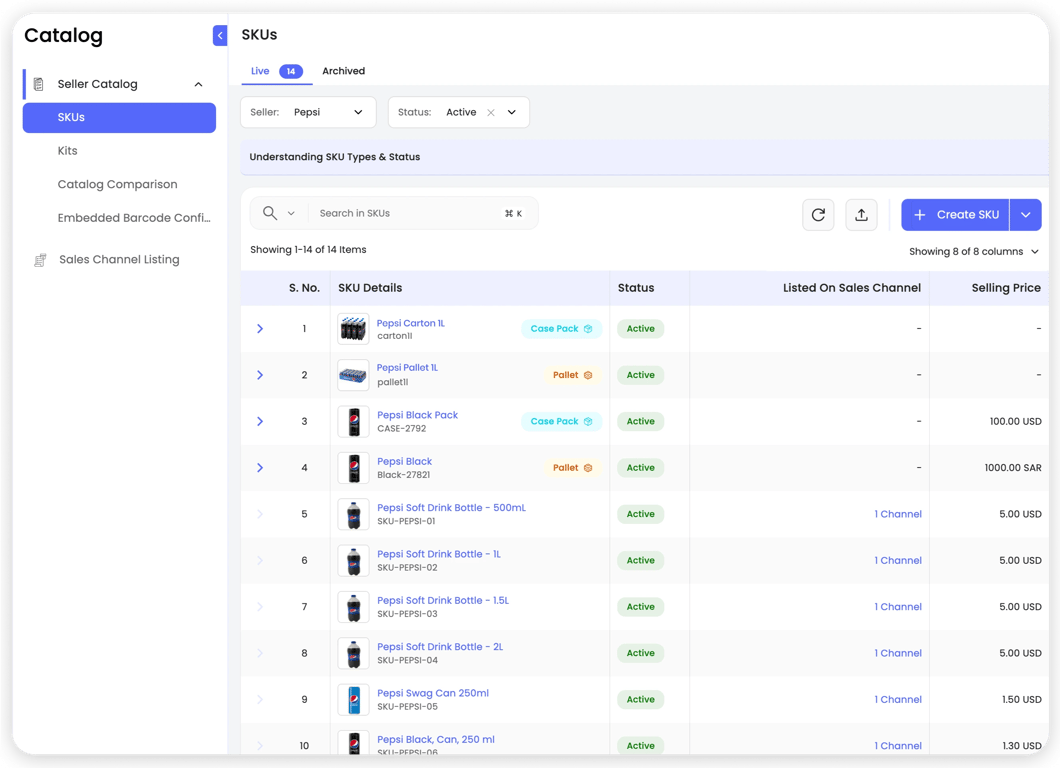1060x768 pixels.
Task: Open Catalog Comparison page
Action: click(118, 185)
